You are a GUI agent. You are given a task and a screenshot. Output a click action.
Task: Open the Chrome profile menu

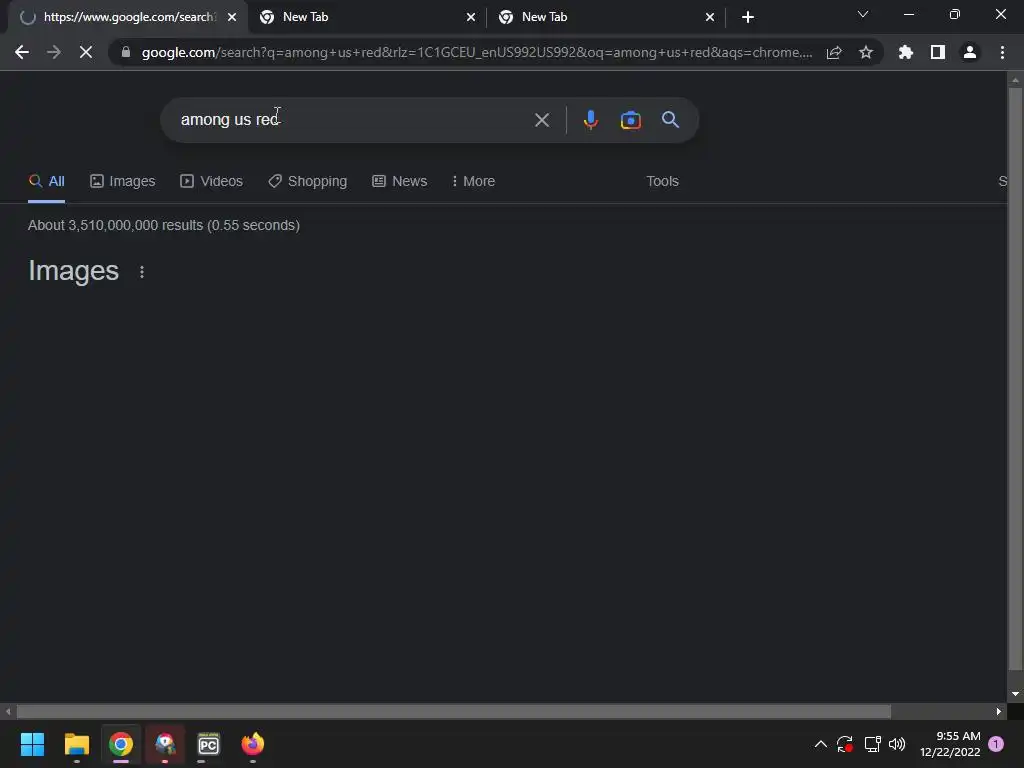tap(970, 52)
